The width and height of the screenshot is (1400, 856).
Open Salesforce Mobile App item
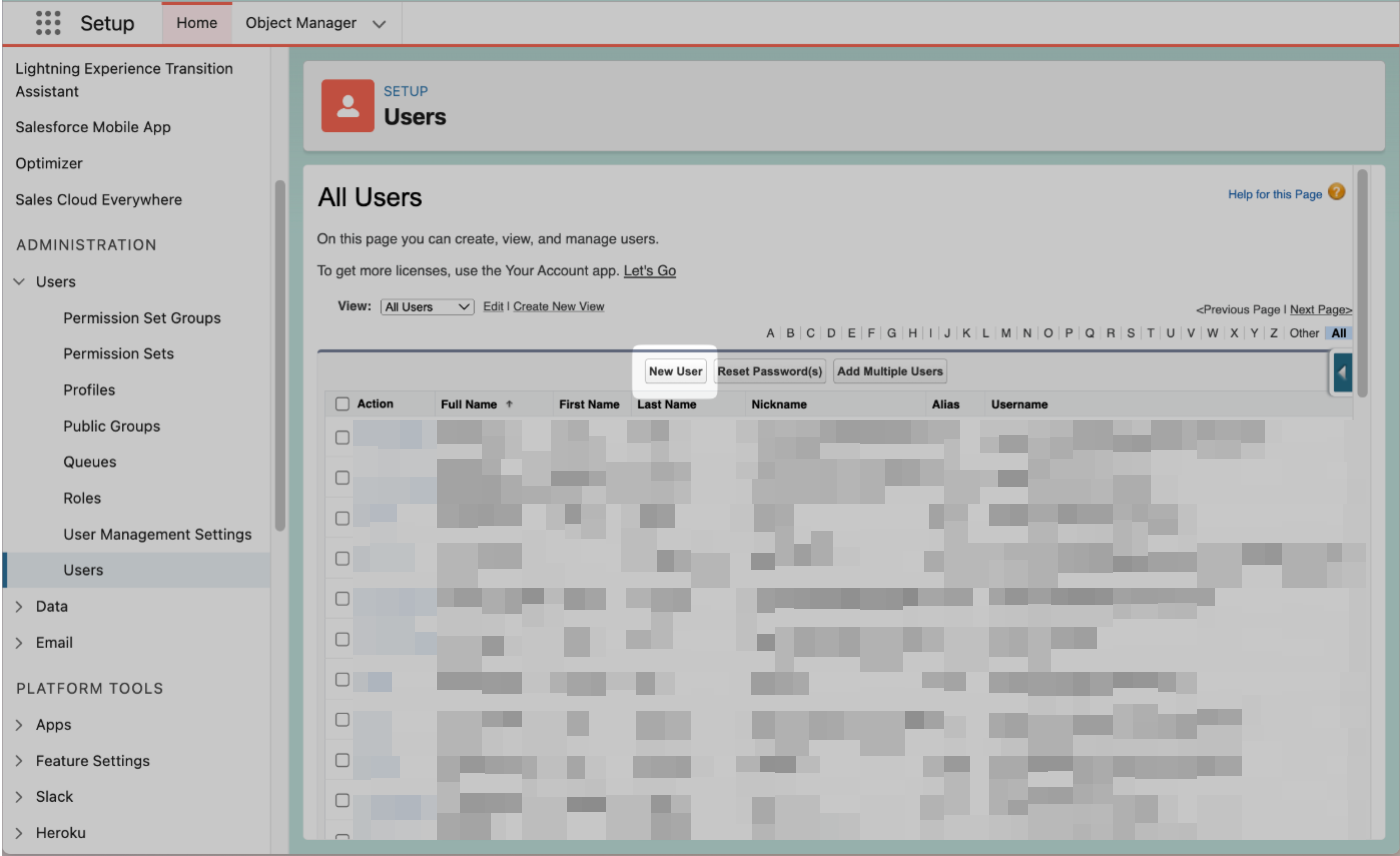click(93, 127)
